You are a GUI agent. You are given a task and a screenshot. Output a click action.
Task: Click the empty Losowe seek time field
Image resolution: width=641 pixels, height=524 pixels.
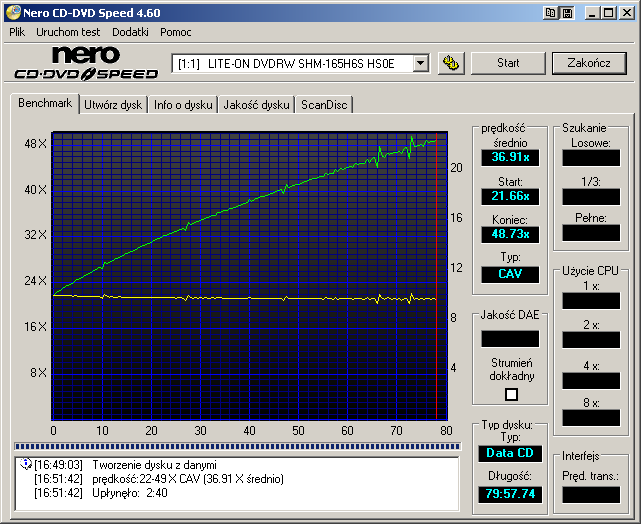coord(591,158)
